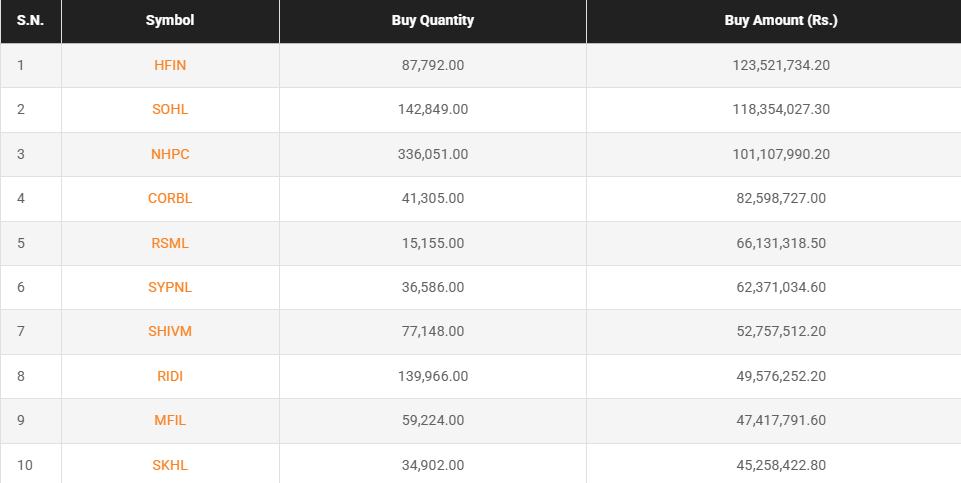Open the SOHL stock symbol link

[170, 109]
